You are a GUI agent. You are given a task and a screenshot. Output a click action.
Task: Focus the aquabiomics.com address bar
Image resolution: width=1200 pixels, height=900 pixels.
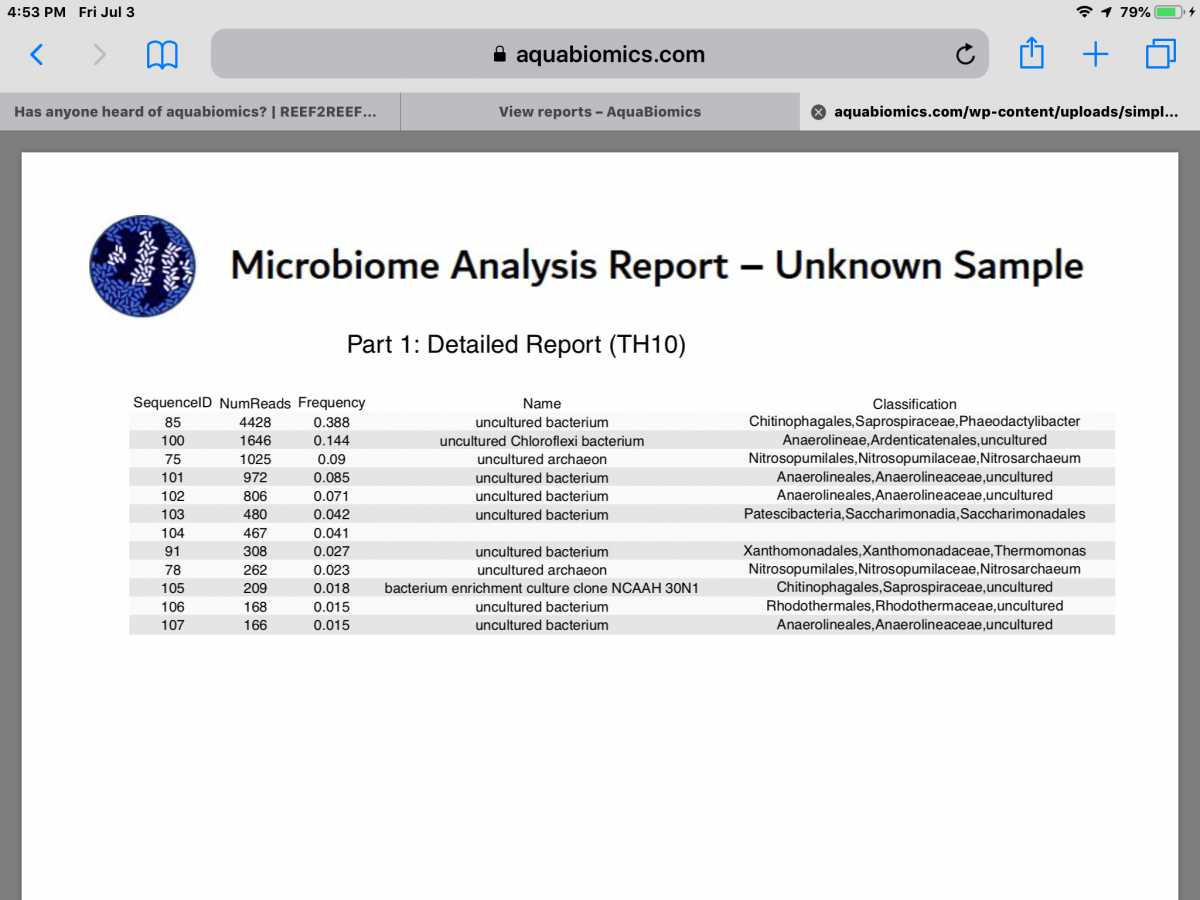click(x=600, y=54)
